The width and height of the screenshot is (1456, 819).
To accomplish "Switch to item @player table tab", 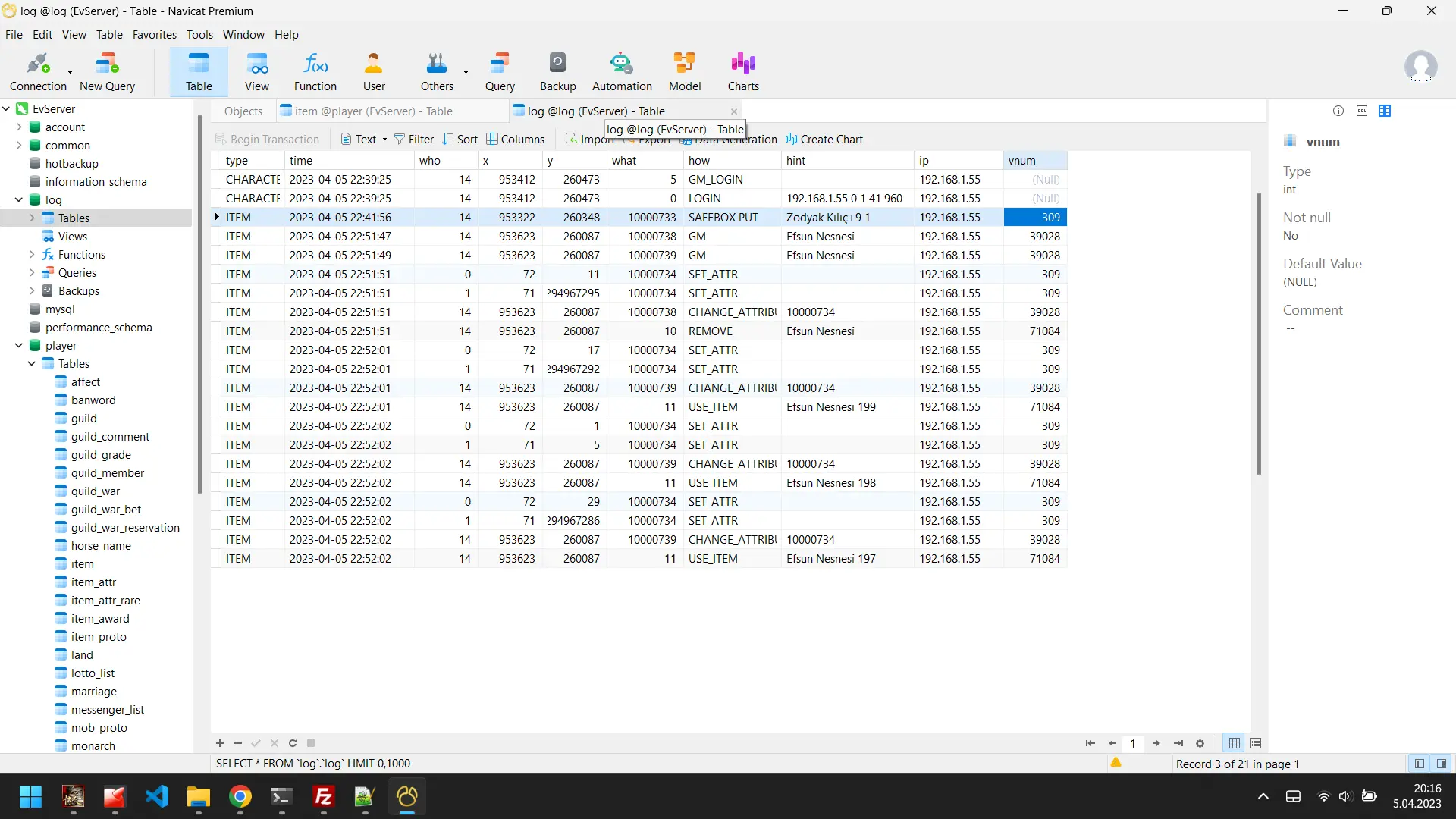I will point(366,111).
